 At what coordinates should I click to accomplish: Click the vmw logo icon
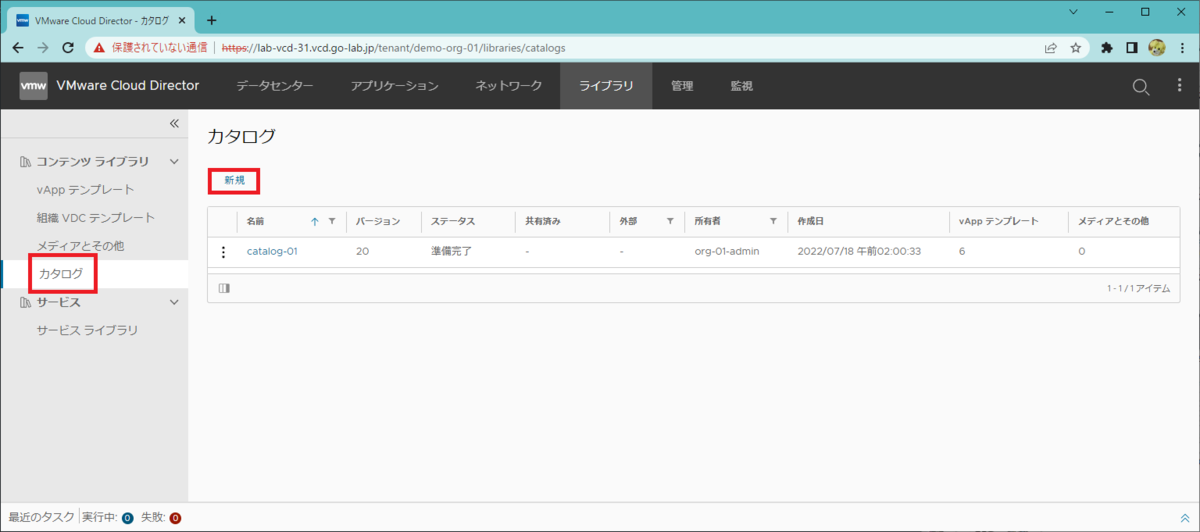click(x=33, y=86)
